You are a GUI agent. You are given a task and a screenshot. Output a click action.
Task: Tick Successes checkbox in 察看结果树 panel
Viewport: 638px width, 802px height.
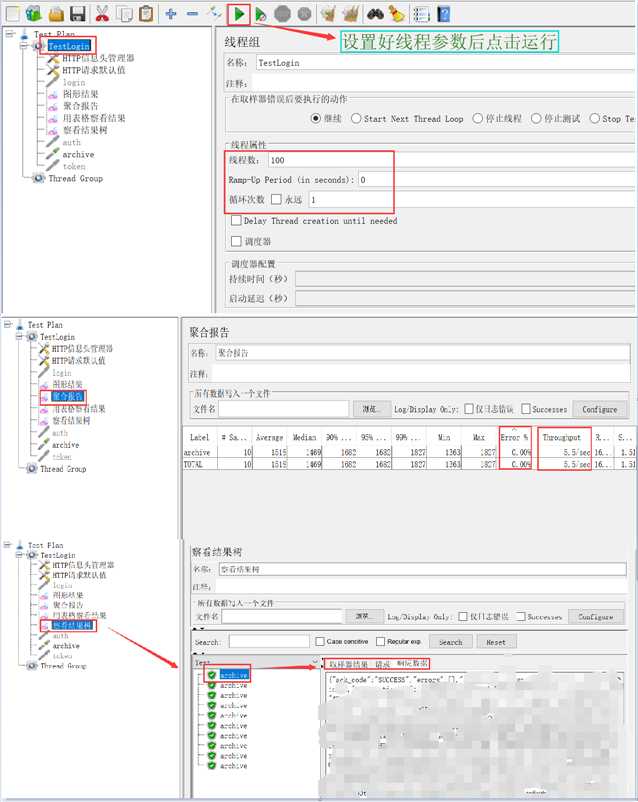pos(521,616)
